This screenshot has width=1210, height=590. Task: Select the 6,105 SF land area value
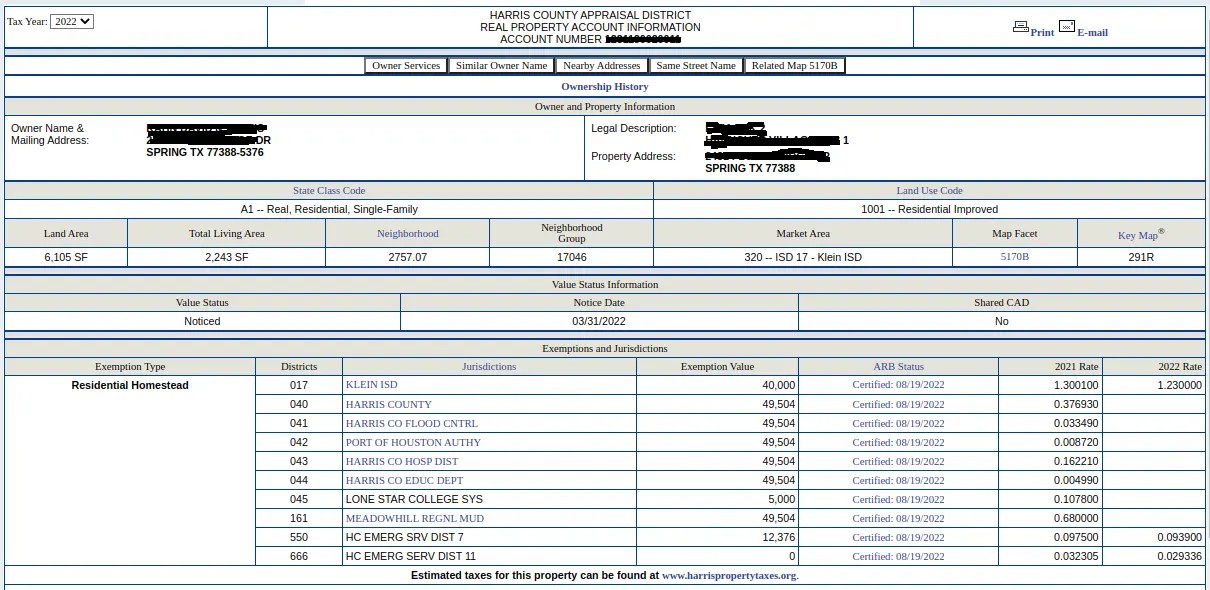pos(66,257)
